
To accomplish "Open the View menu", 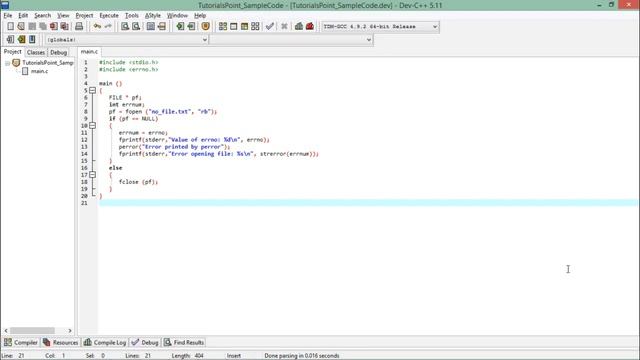I will pos(63,16).
